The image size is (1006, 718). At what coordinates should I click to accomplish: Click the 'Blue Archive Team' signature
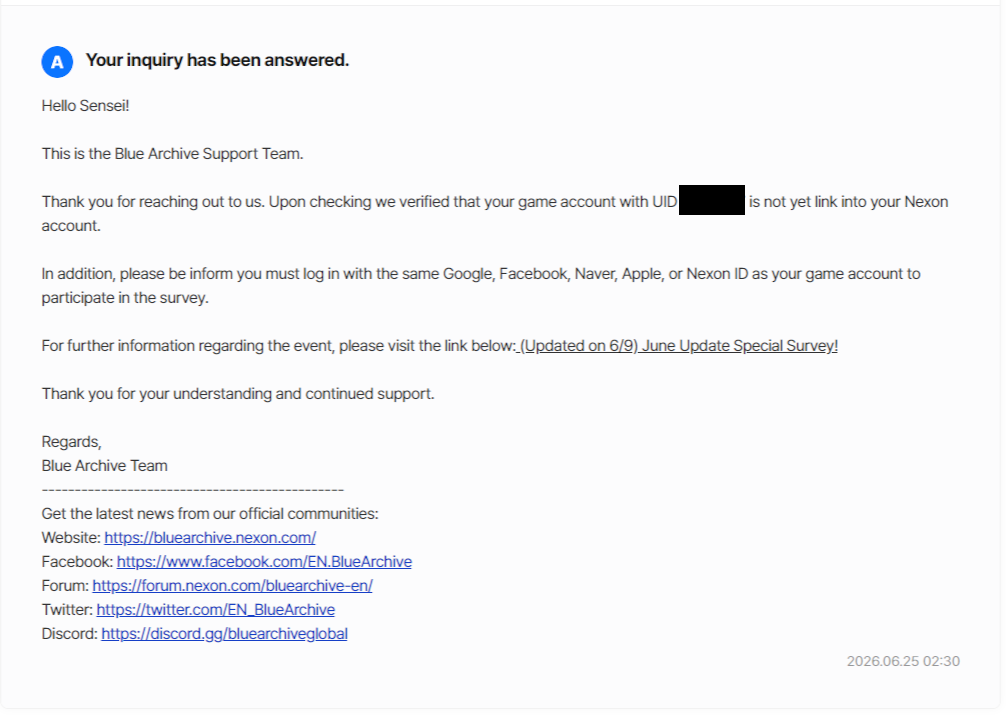pyautogui.click(x=105, y=466)
